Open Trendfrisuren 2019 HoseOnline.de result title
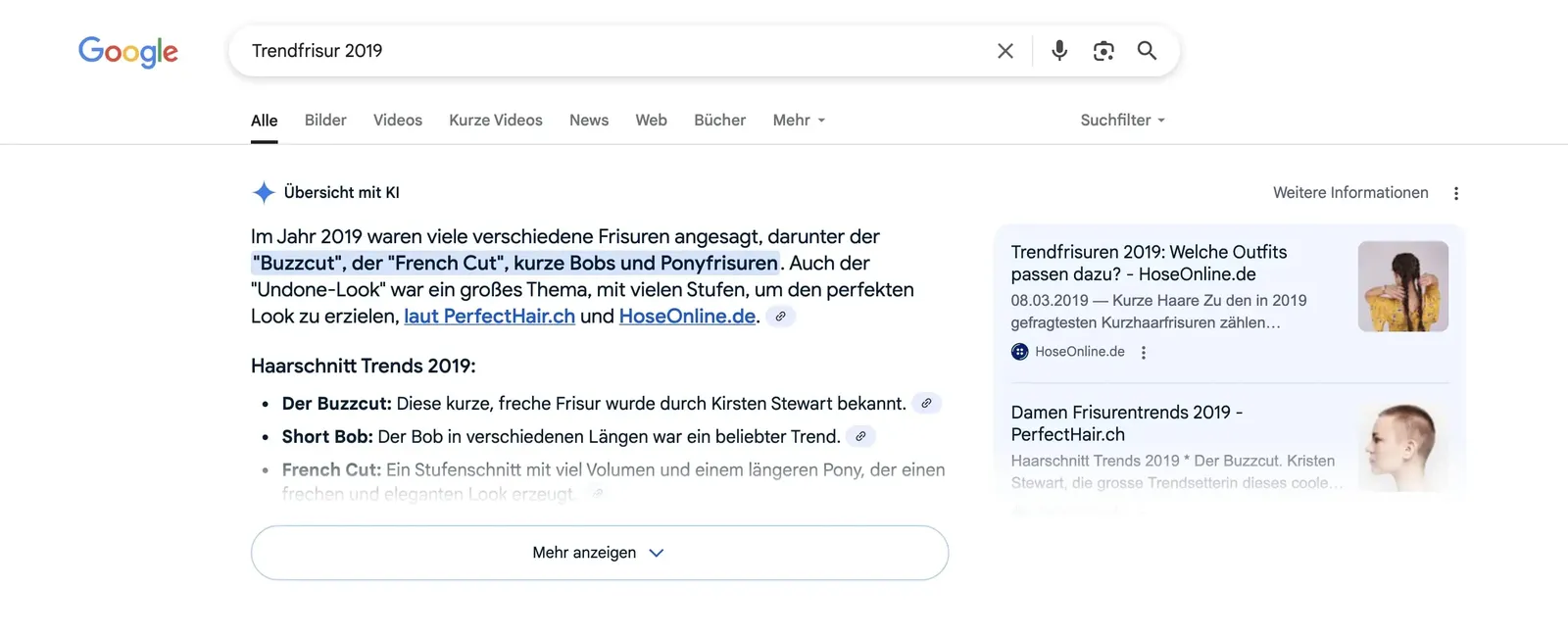 [x=1150, y=263]
